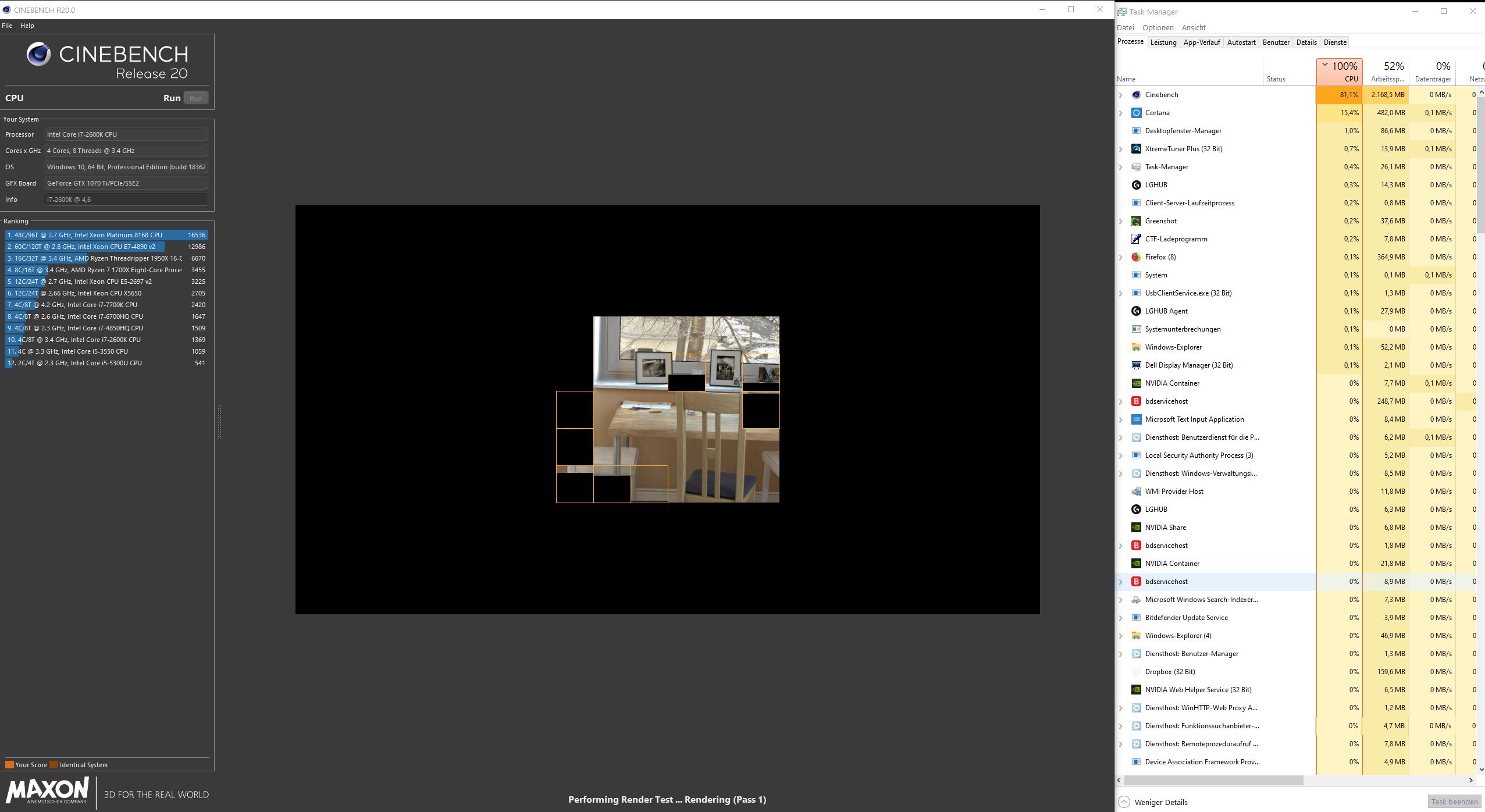Click the Info text field

[x=126, y=200]
